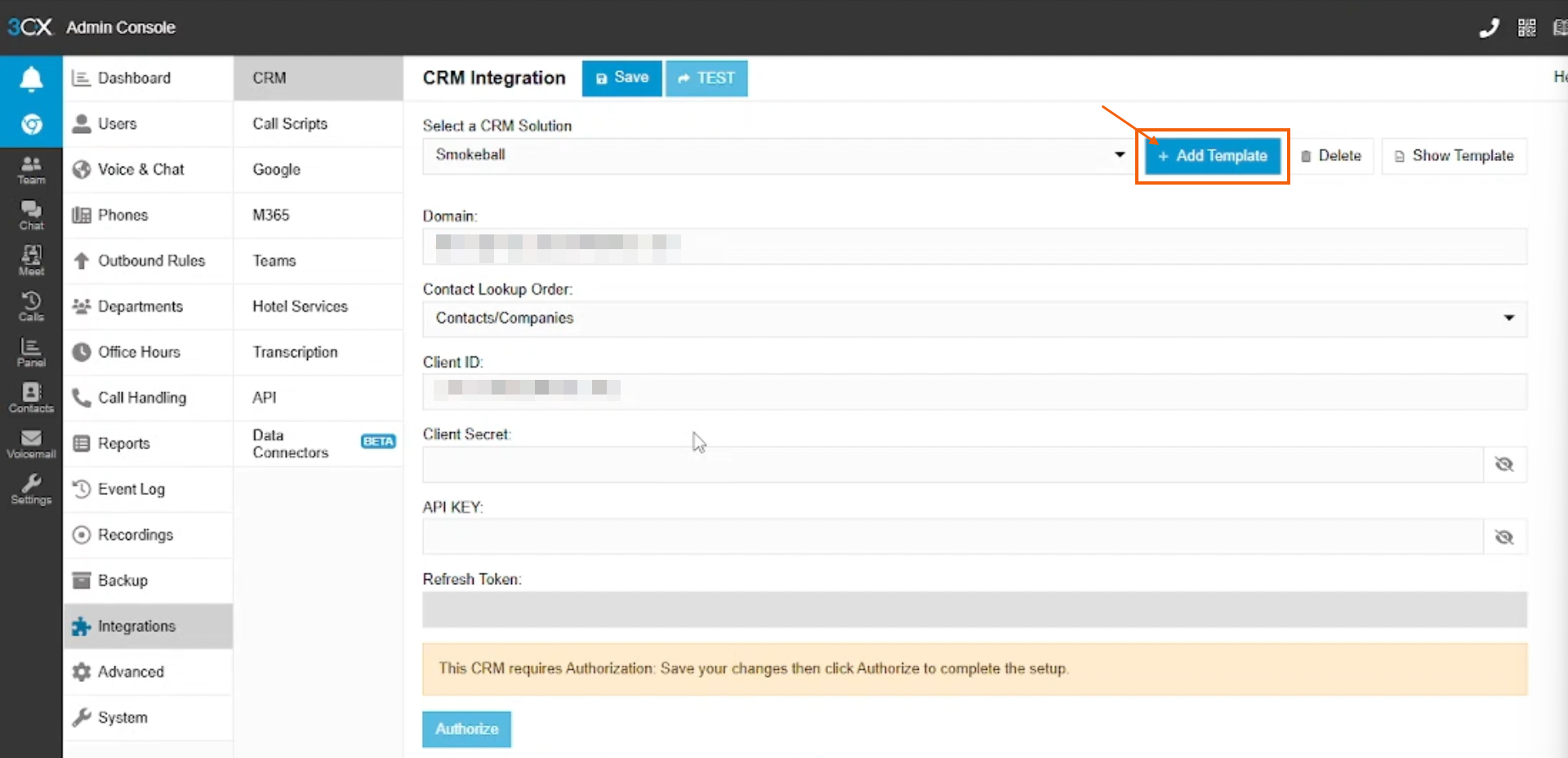
Task: Click into the Client ID field
Action: pos(974,392)
